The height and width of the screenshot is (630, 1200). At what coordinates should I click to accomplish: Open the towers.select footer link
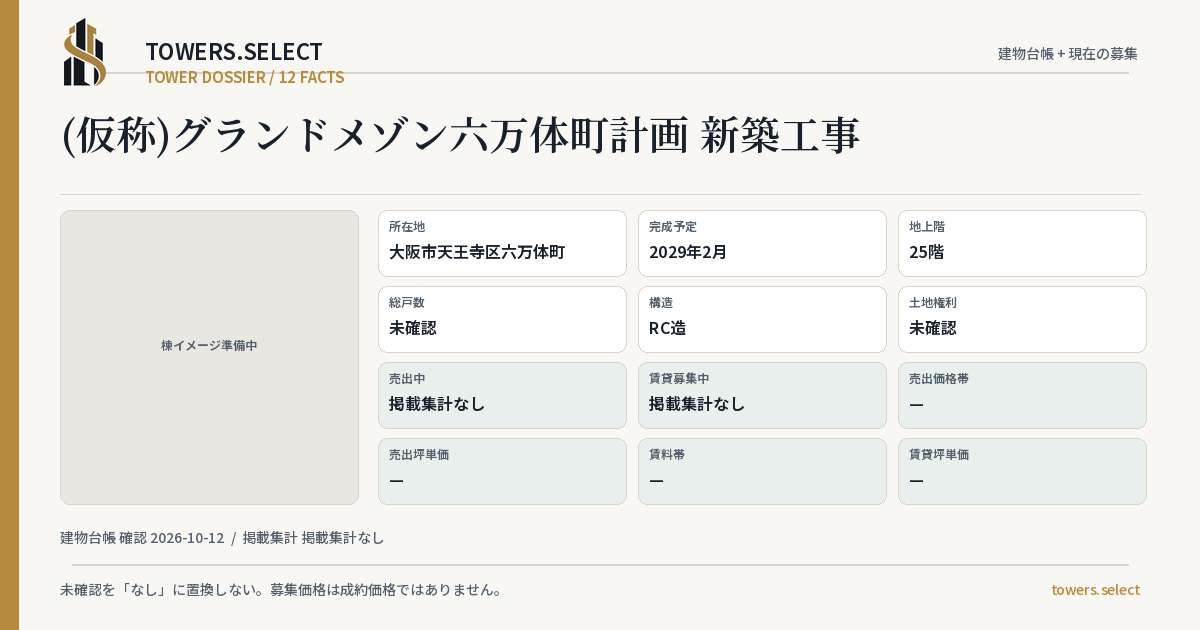pyautogui.click(x=1095, y=589)
